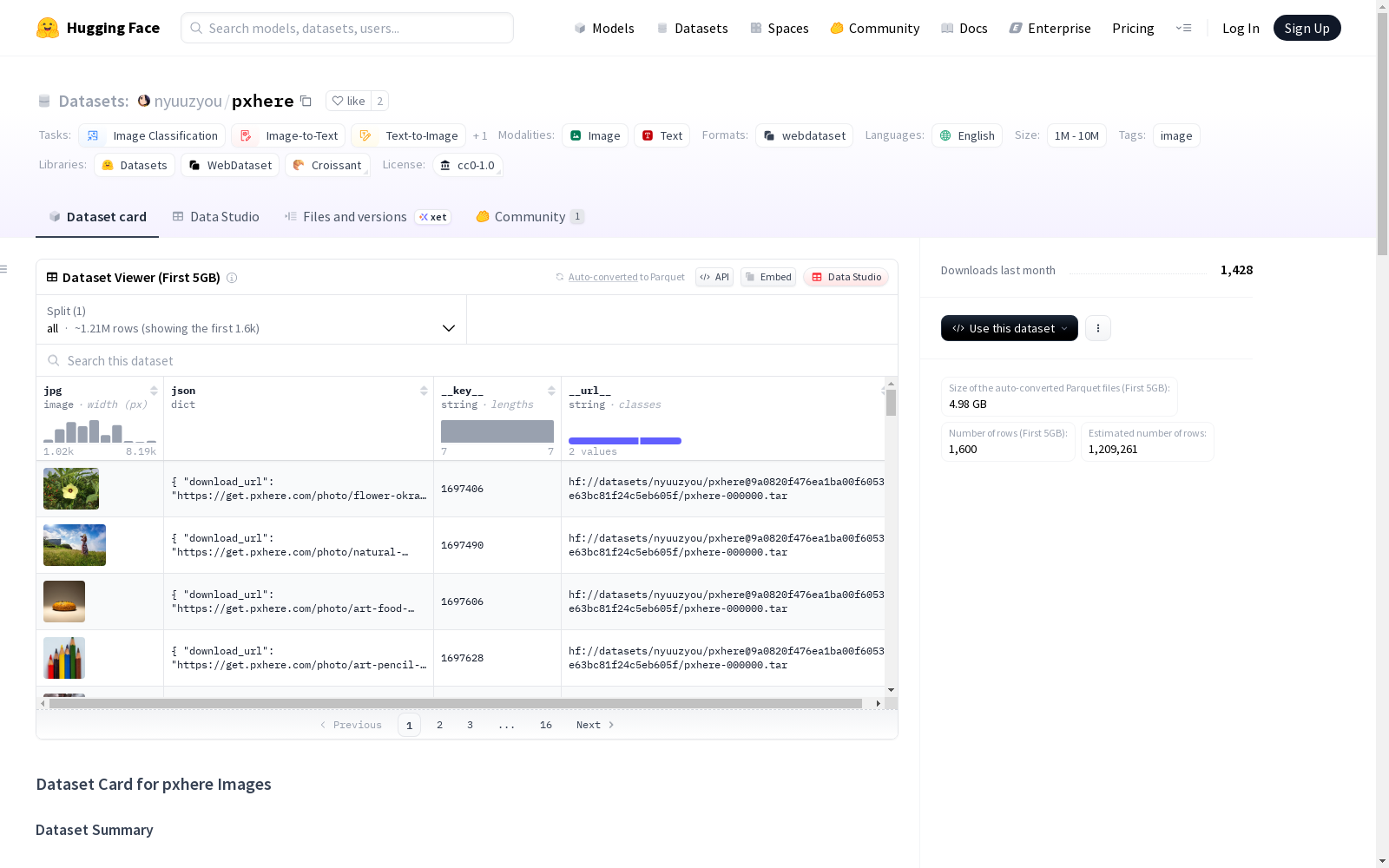This screenshot has height=868, width=1389.
Task: Go to page 3 of the dataset viewer
Action: coord(470,725)
